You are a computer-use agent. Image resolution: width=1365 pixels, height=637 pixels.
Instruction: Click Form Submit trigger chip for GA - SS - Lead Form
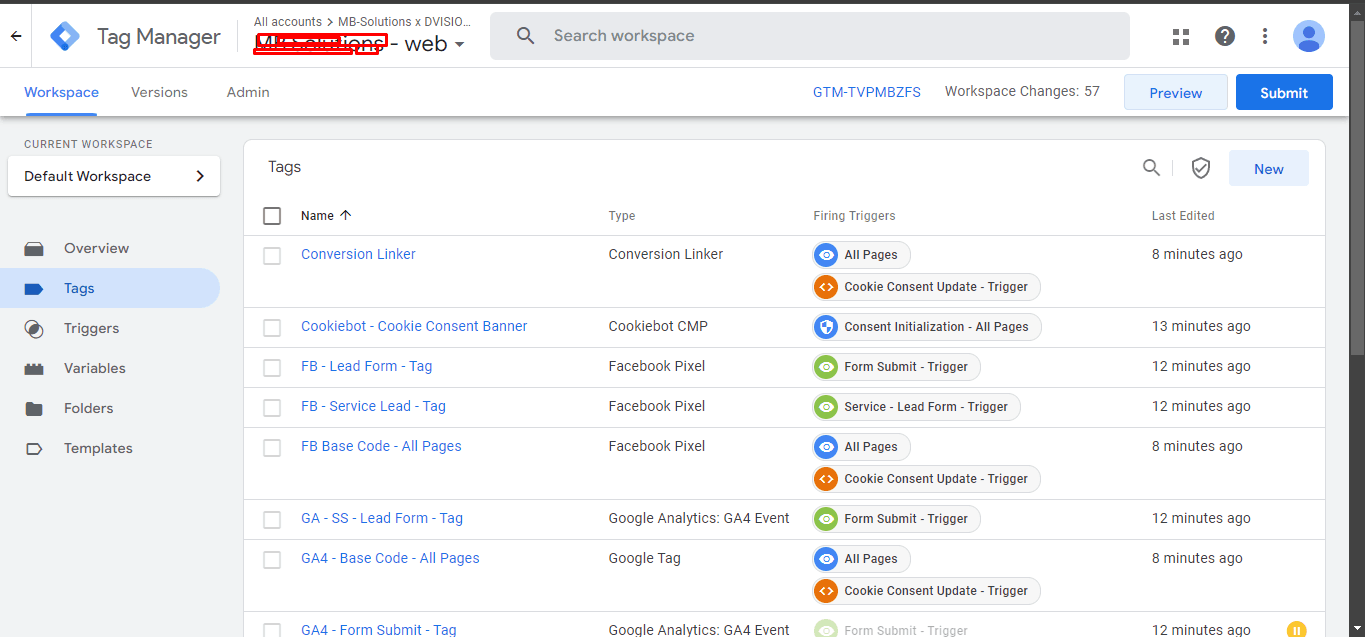(x=897, y=519)
